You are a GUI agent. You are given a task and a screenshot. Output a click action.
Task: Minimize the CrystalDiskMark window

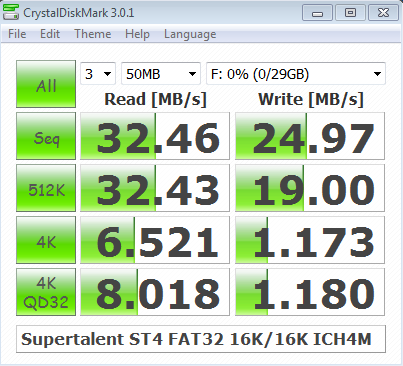(317, 13)
